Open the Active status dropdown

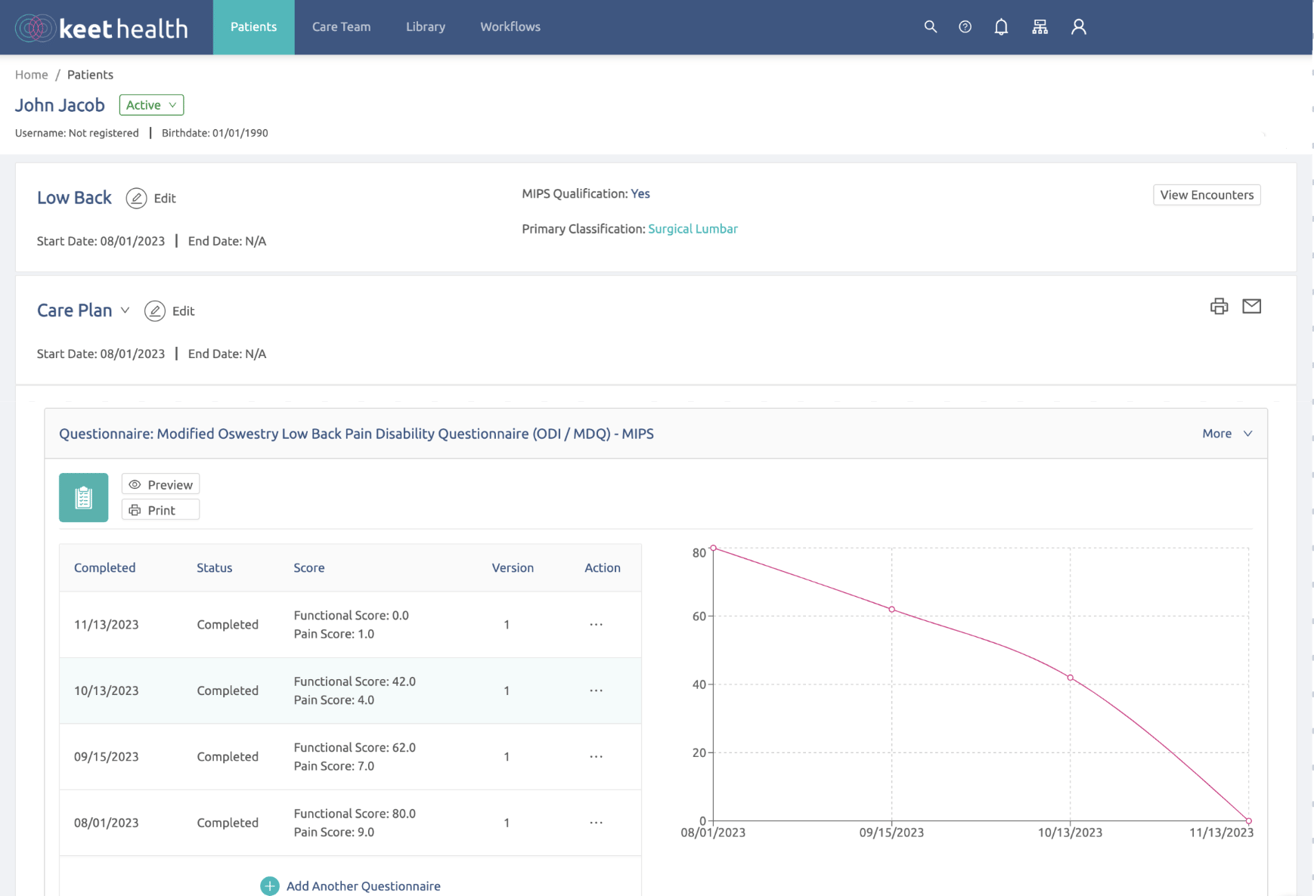[151, 104]
